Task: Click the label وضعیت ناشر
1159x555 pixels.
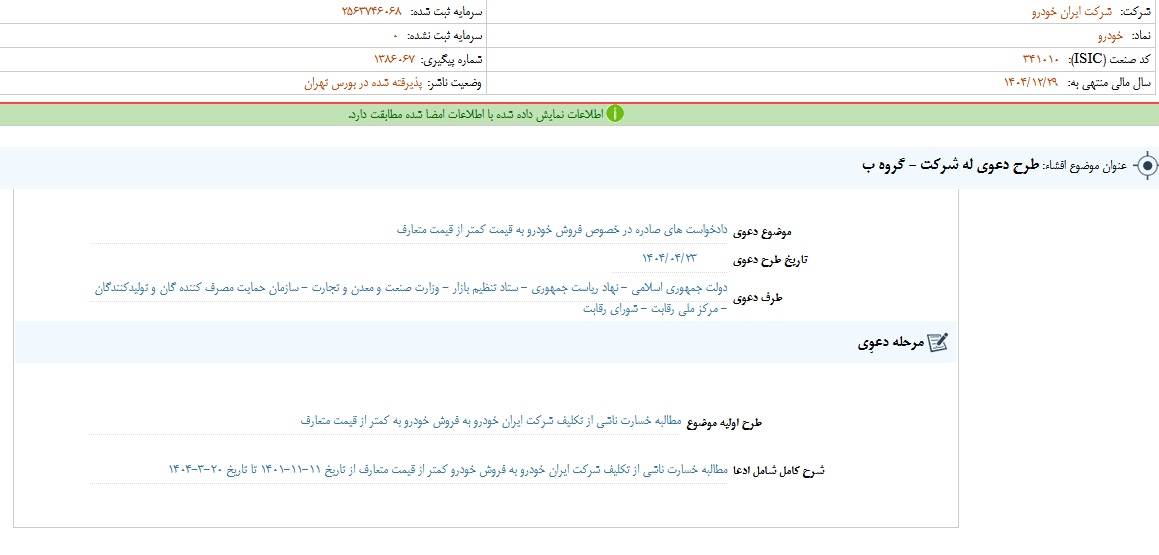Action: tap(455, 83)
